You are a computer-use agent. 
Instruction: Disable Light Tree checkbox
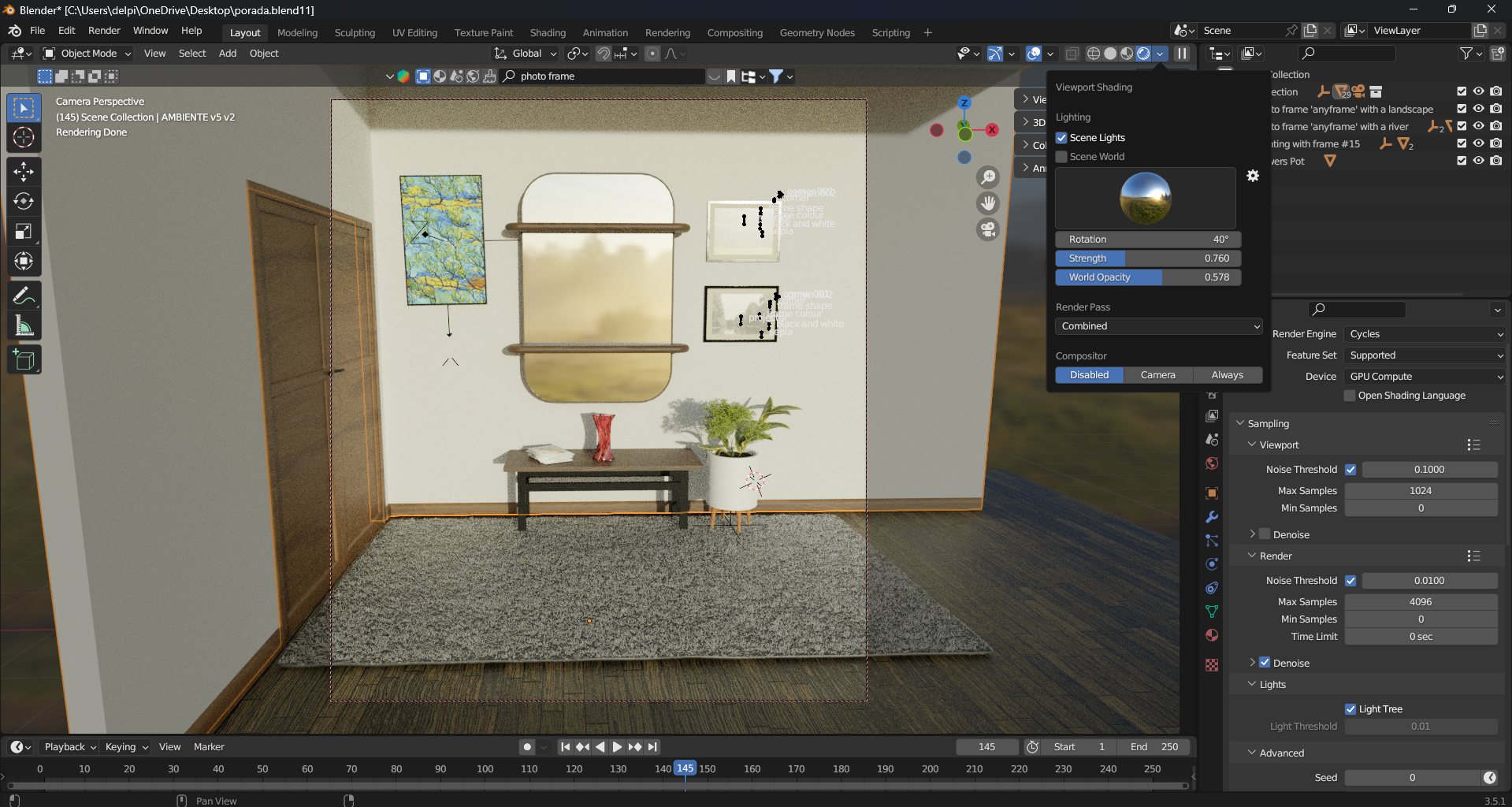(x=1350, y=709)
